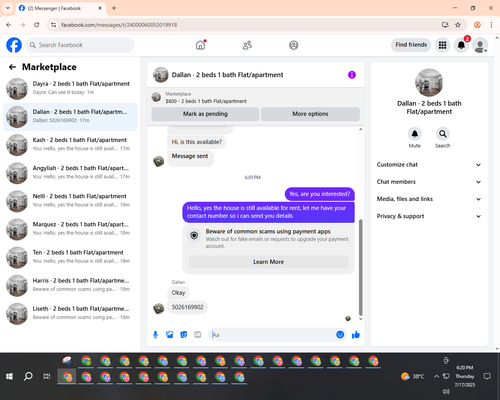Screen dimensions: 500x400
Task: Click More options button
Action: coord(310,114)
